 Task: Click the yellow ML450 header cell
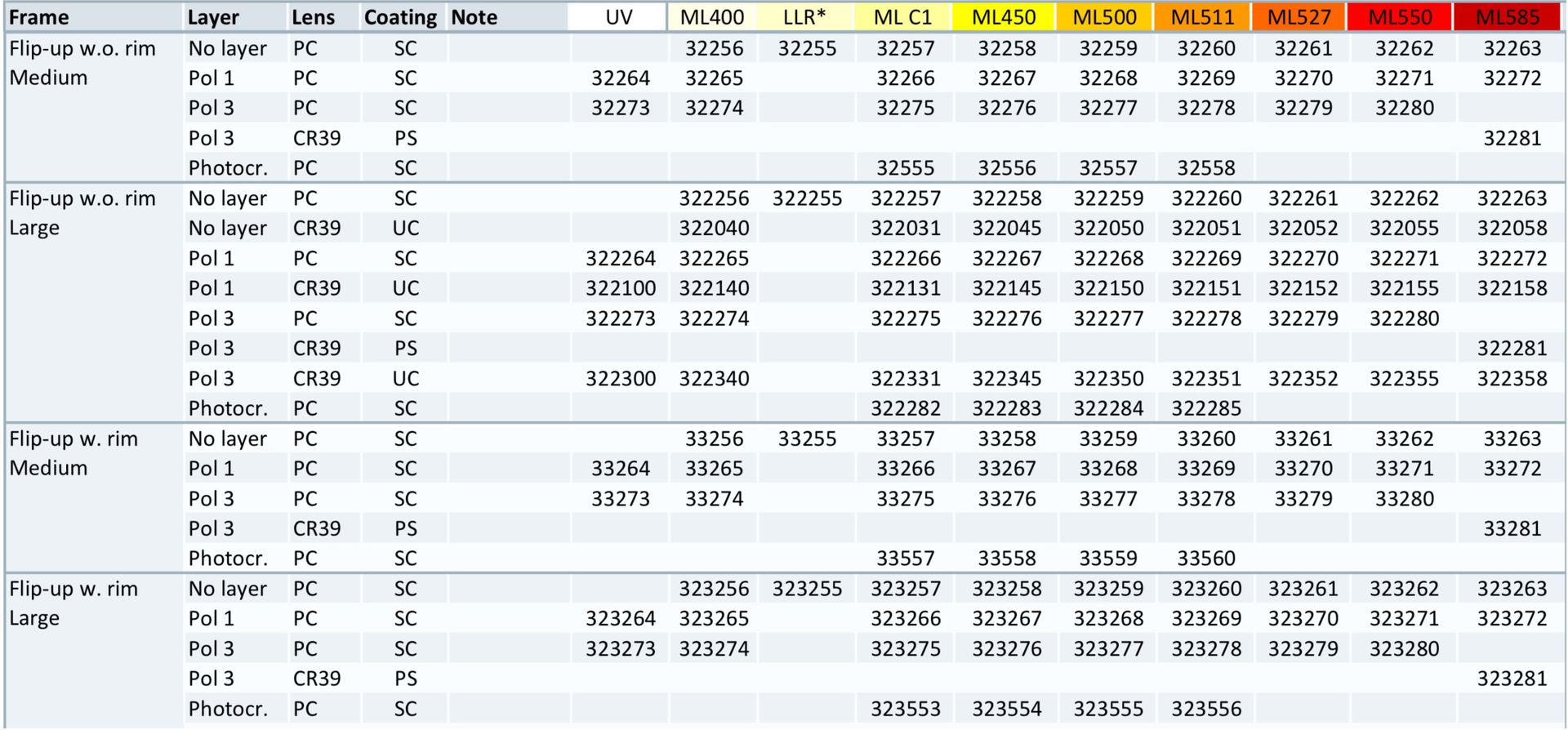point(1004,17)
